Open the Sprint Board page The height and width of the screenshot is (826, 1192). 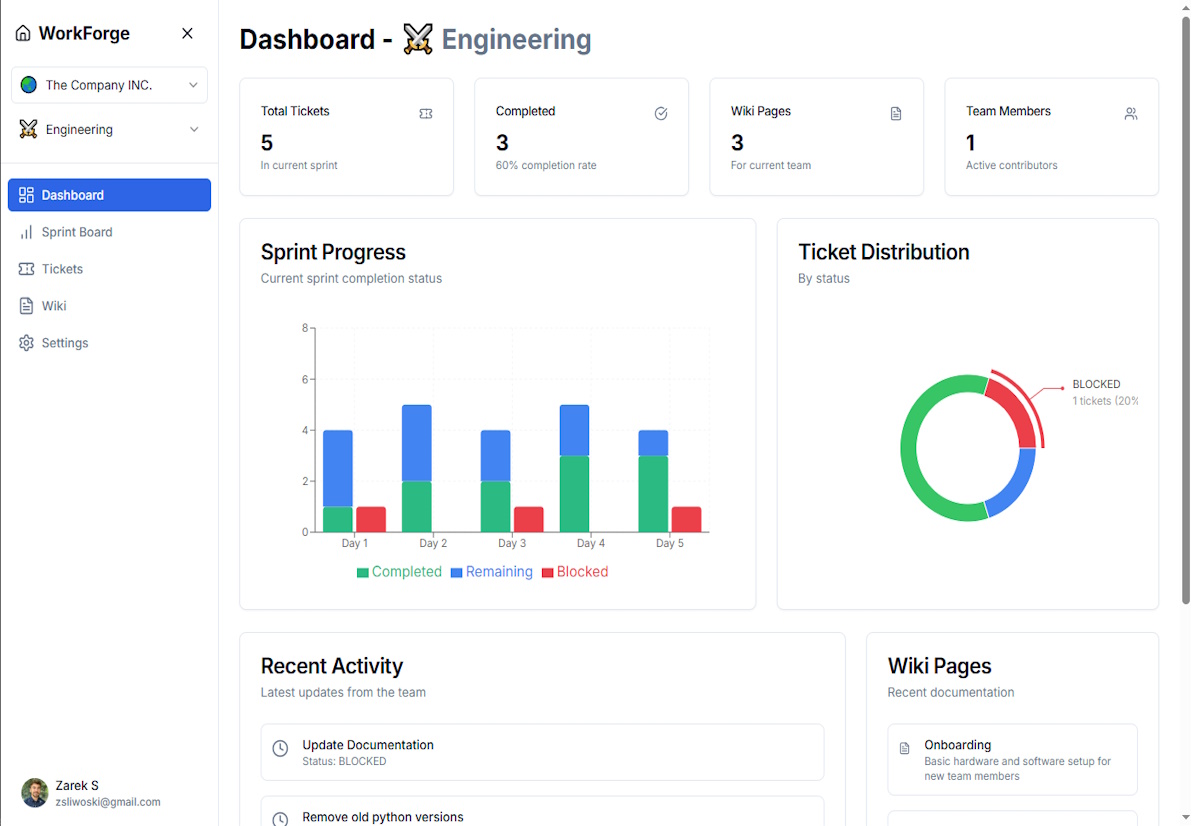pyautogui.click(x=77, y=232)
